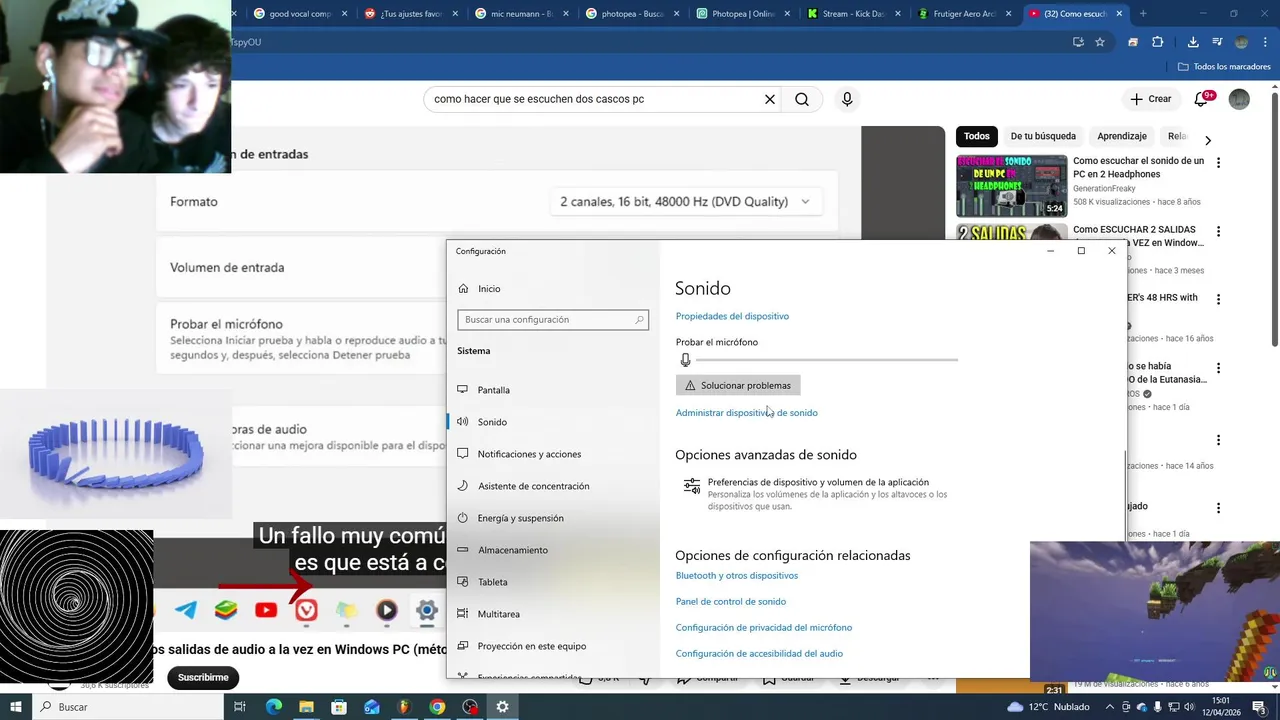
Task: Open options for video from hace 14 años
Action: pyautogui.click(x=1218, y=440)
